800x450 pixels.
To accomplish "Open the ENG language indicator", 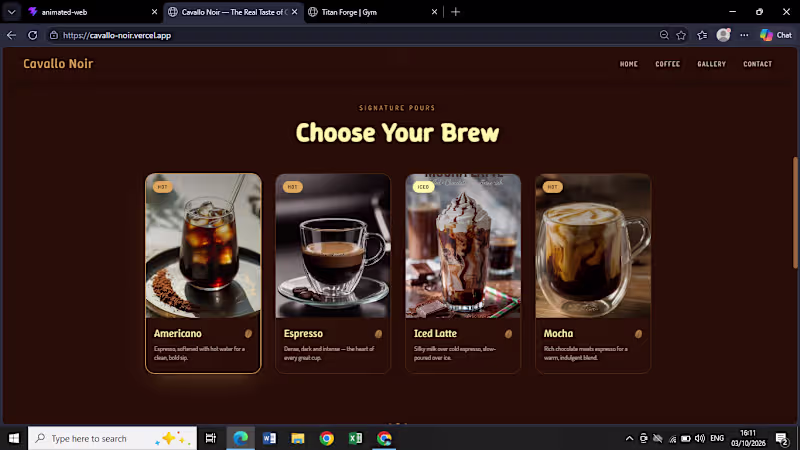I will coord(717,438).
